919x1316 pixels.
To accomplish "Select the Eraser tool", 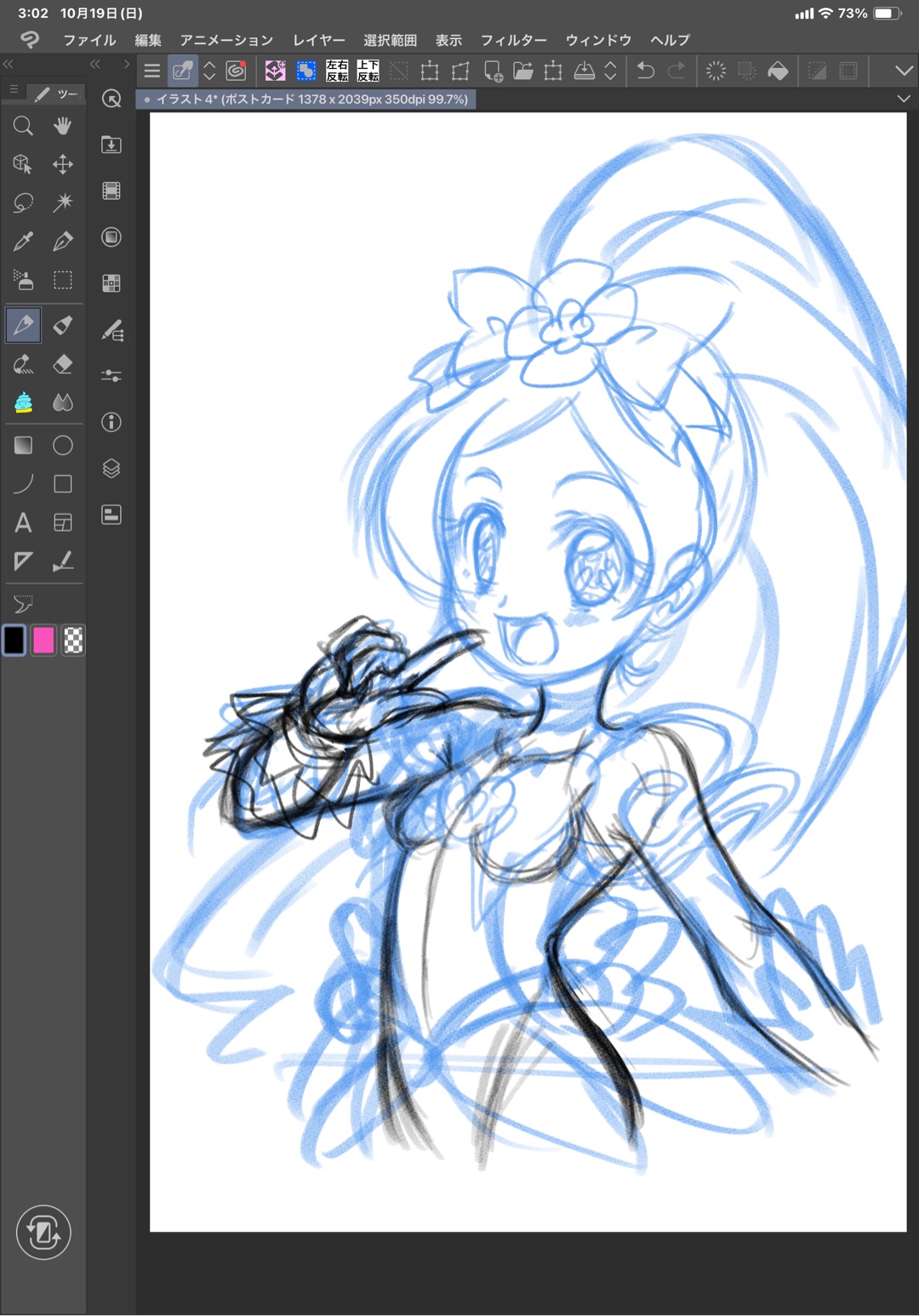I will [x=62, y=364].
